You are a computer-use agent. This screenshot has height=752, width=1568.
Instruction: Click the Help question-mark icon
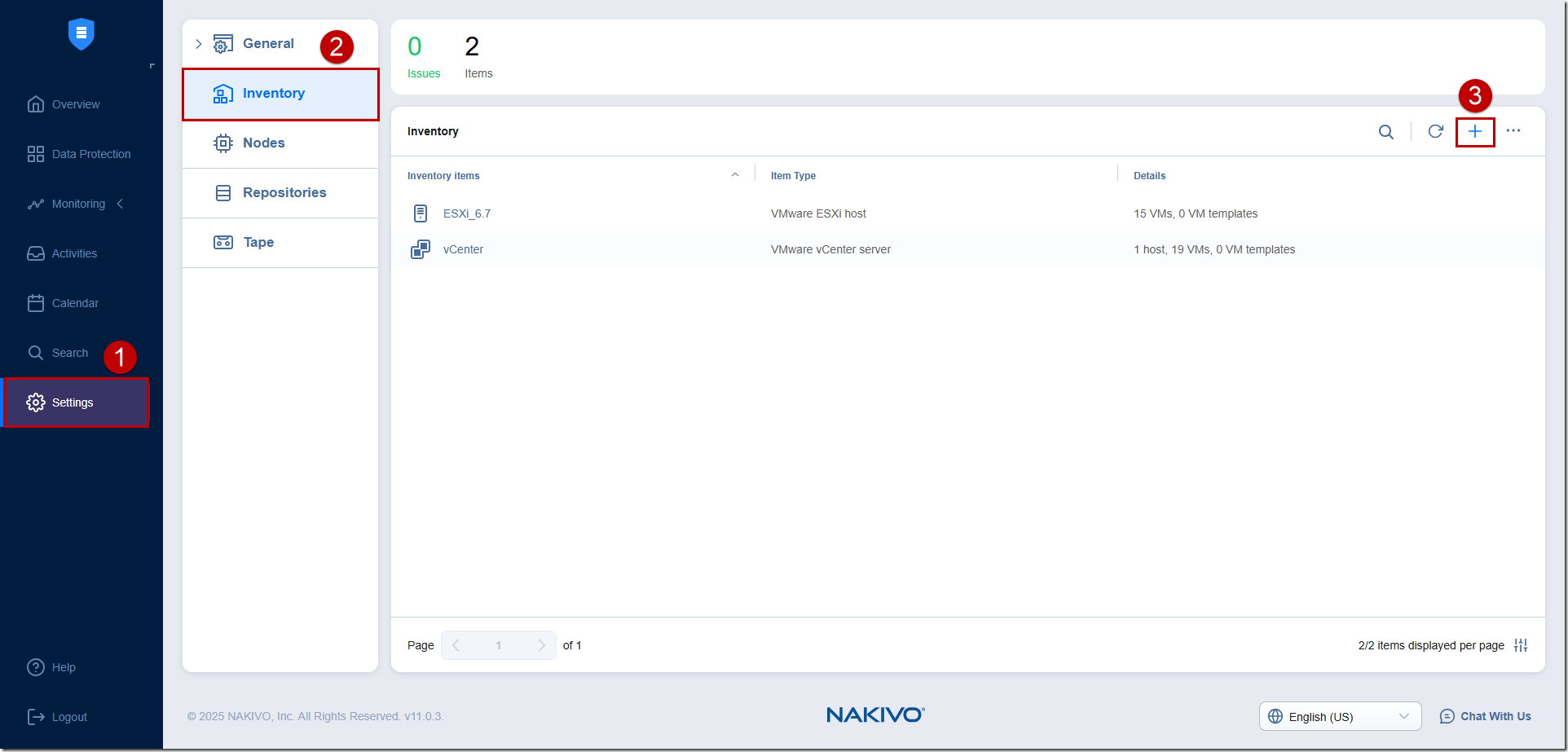tap(35, 667)
